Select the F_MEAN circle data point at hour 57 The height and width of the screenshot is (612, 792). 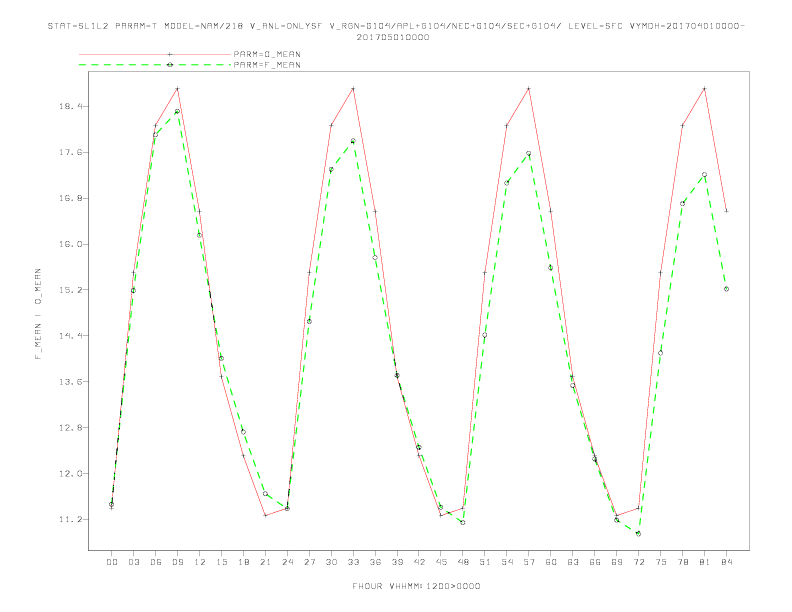tap(529, 154)
